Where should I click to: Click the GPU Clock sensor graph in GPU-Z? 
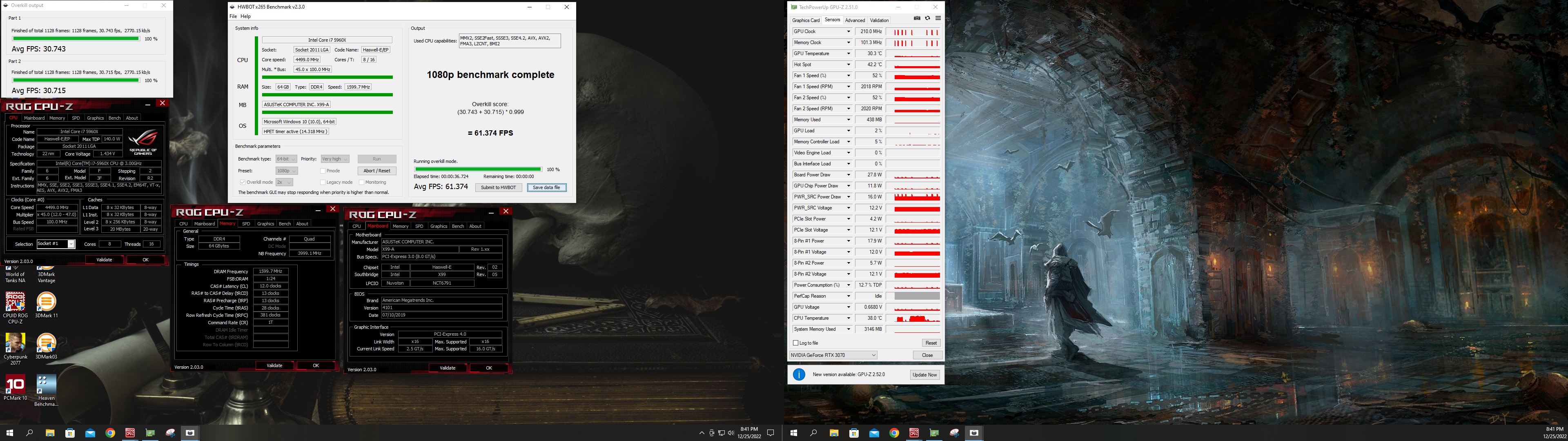pyautogui.click(x=914, y=32)
